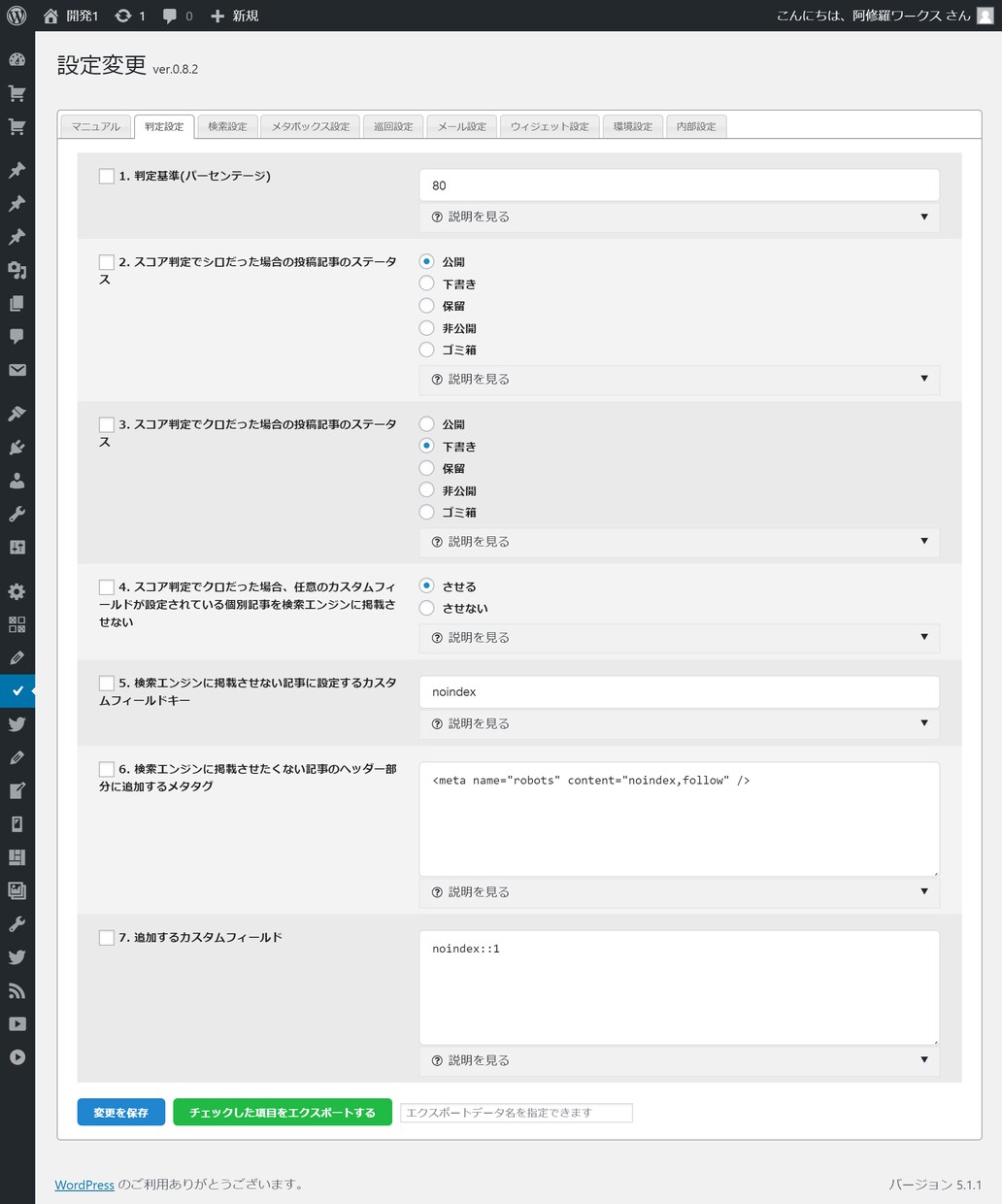The height and width of the screenshot is (1204, 1002).
Task: Open the Settings sliders icon
Action: pyautogui.click(x=17, y=548)
